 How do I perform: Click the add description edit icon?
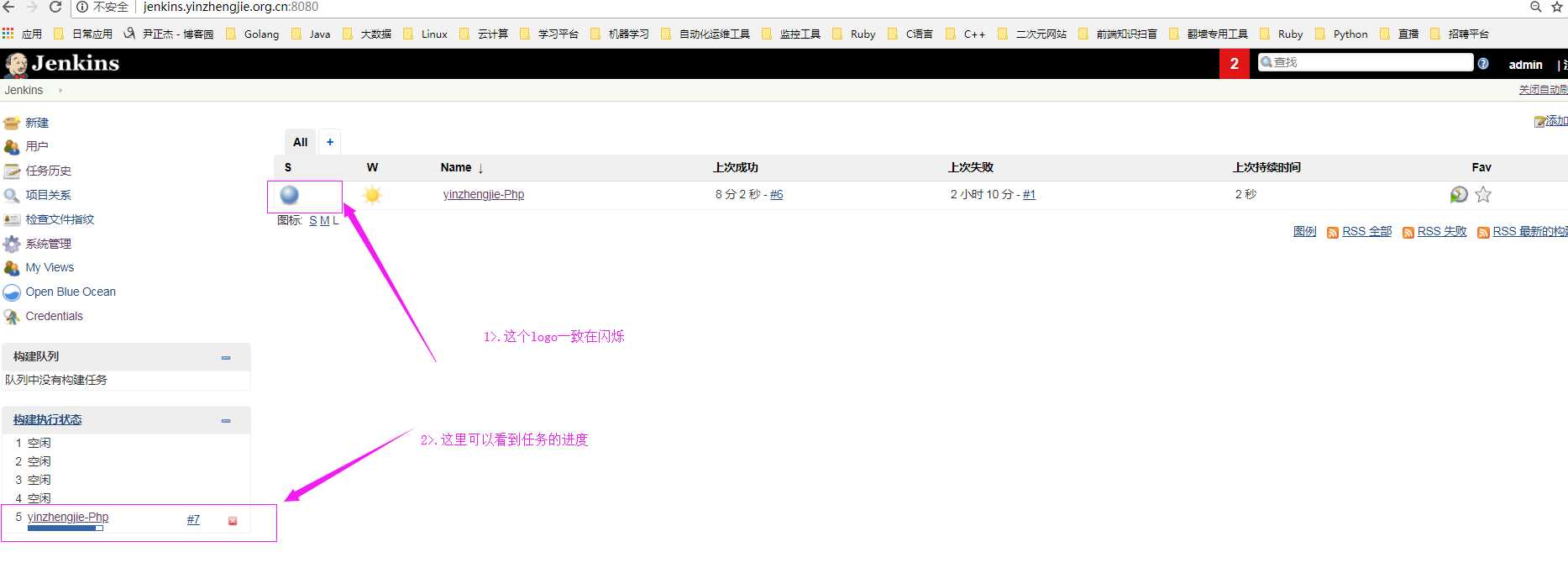[1539, 122]
